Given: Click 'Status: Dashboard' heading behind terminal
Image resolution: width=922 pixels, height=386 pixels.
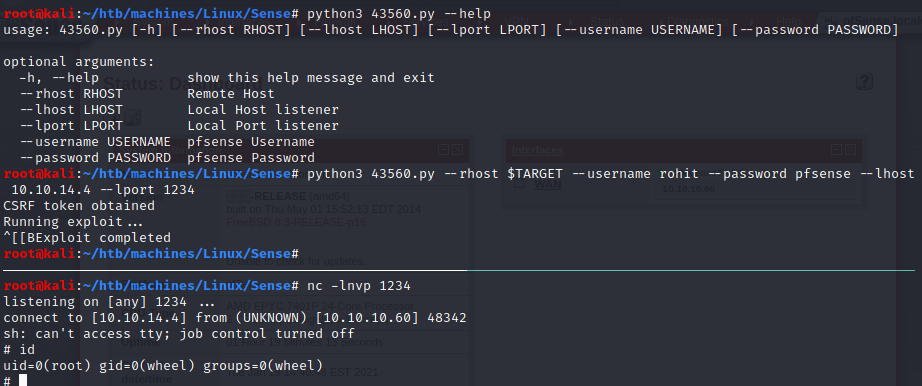Looking at the screenshot, I should pos(183,84).
